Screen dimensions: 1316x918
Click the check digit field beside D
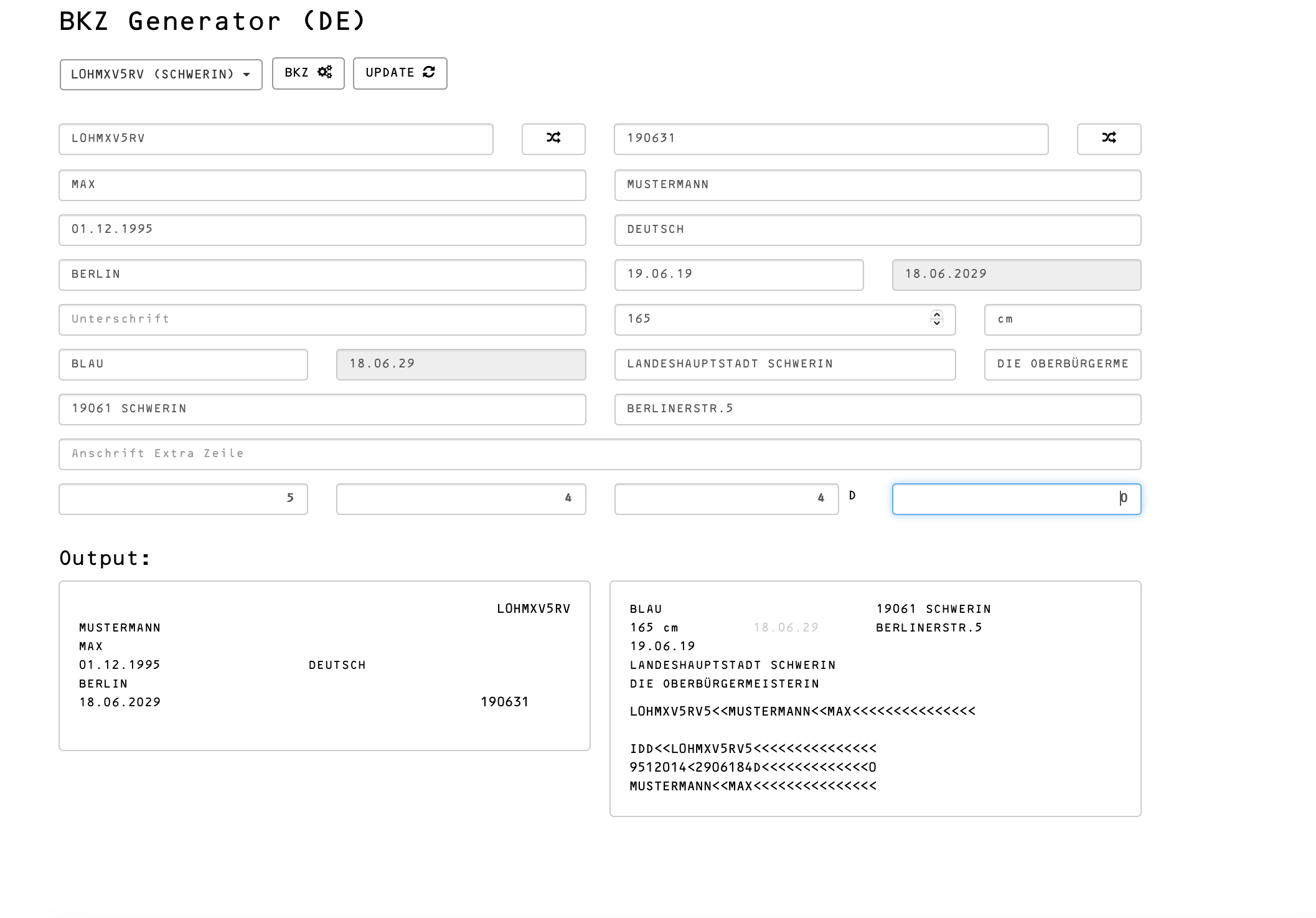726,499
